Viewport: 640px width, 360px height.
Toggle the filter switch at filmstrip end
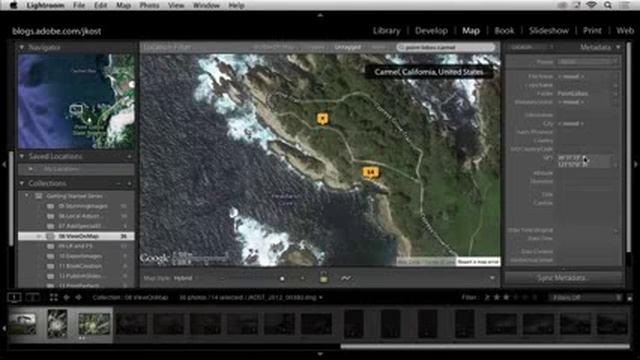click(x=630, y=298)
